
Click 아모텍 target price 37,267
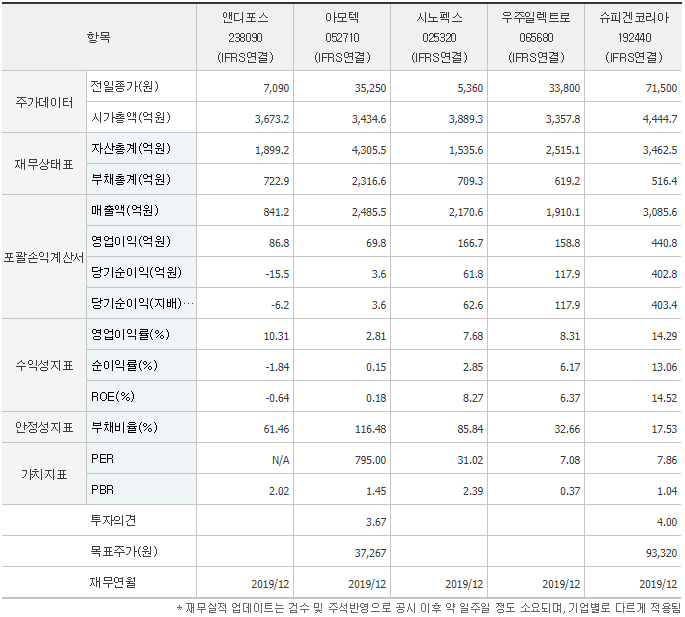click(370, 554)
